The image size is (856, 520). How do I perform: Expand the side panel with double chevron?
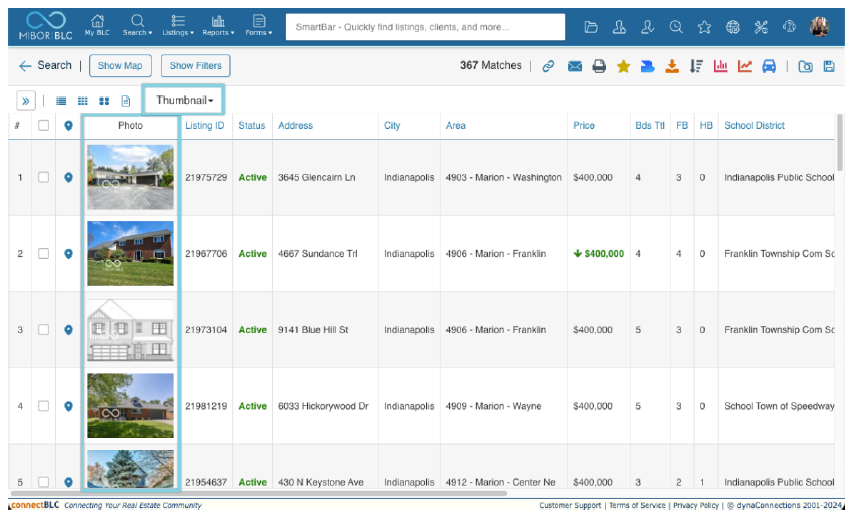point(26,101)
